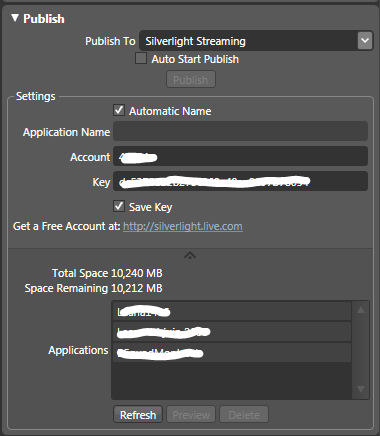Image resolution: width=380 pixels, height=436 pixels.
Task: Click the Account input field
Action: click(x=240, y=156)
